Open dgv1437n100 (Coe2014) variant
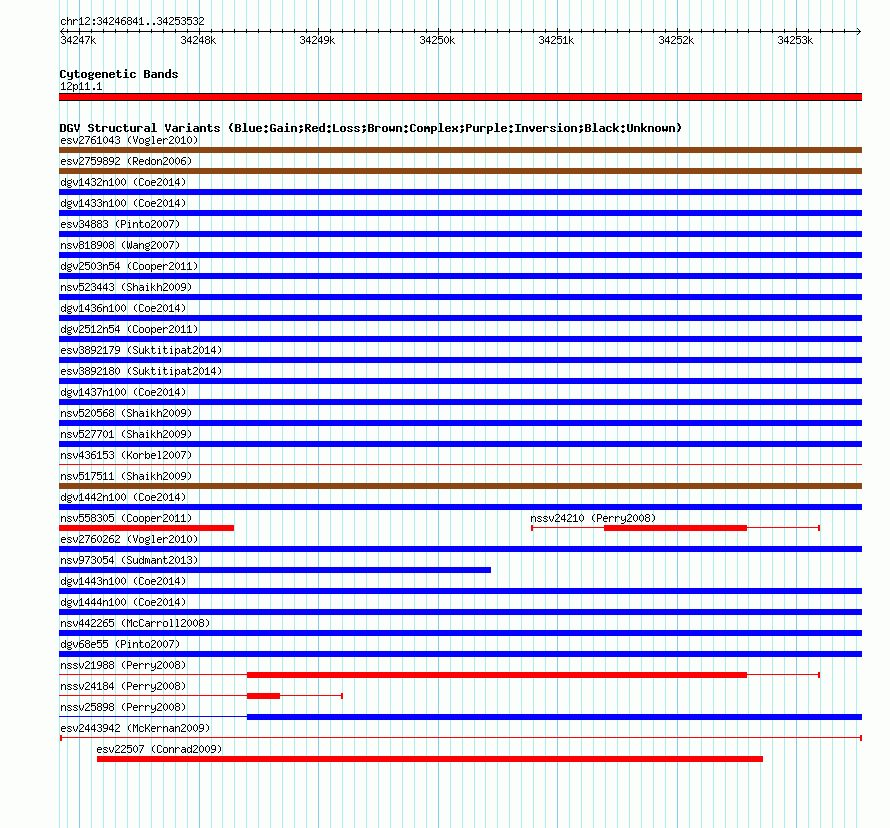 123,392
